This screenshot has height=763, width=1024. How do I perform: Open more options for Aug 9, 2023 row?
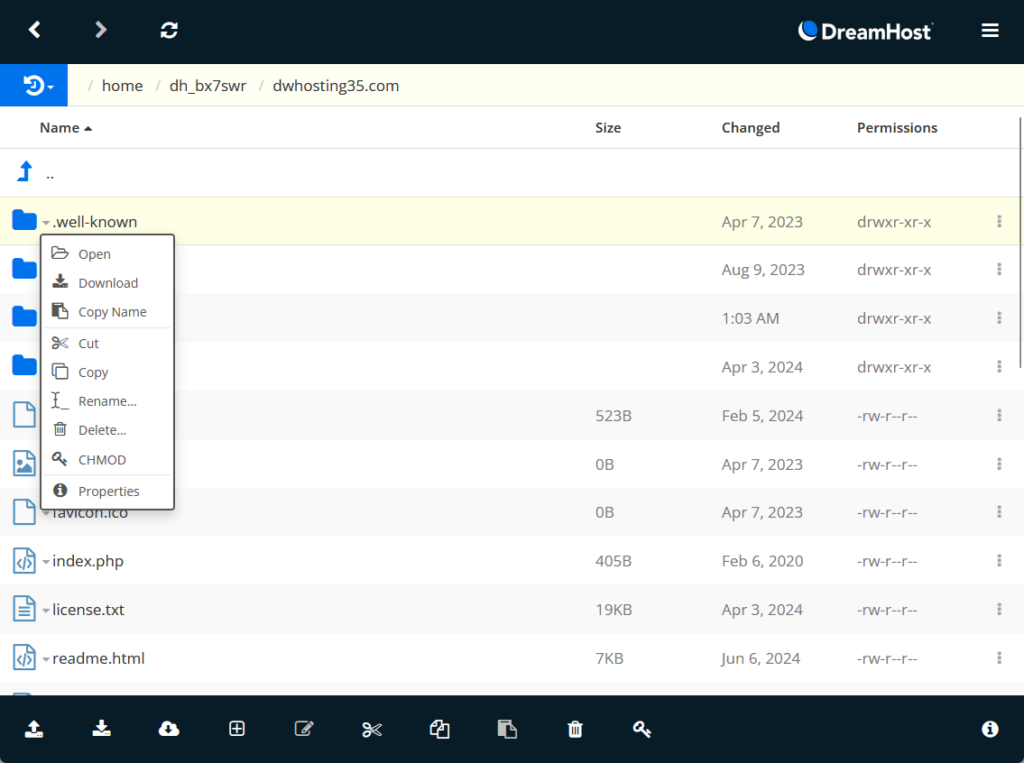click(999, 269)
